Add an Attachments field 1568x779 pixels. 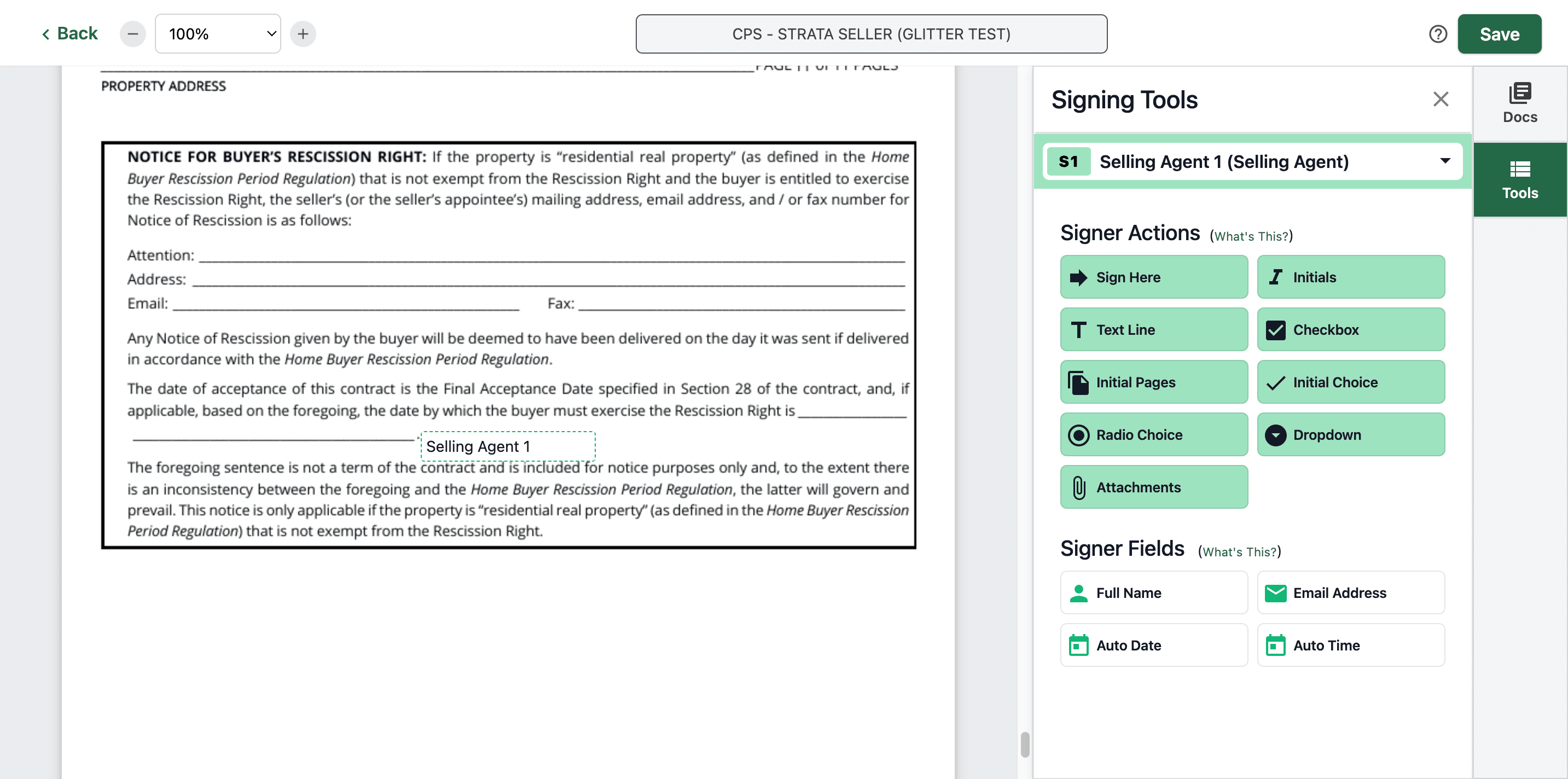pos(1153,487)
